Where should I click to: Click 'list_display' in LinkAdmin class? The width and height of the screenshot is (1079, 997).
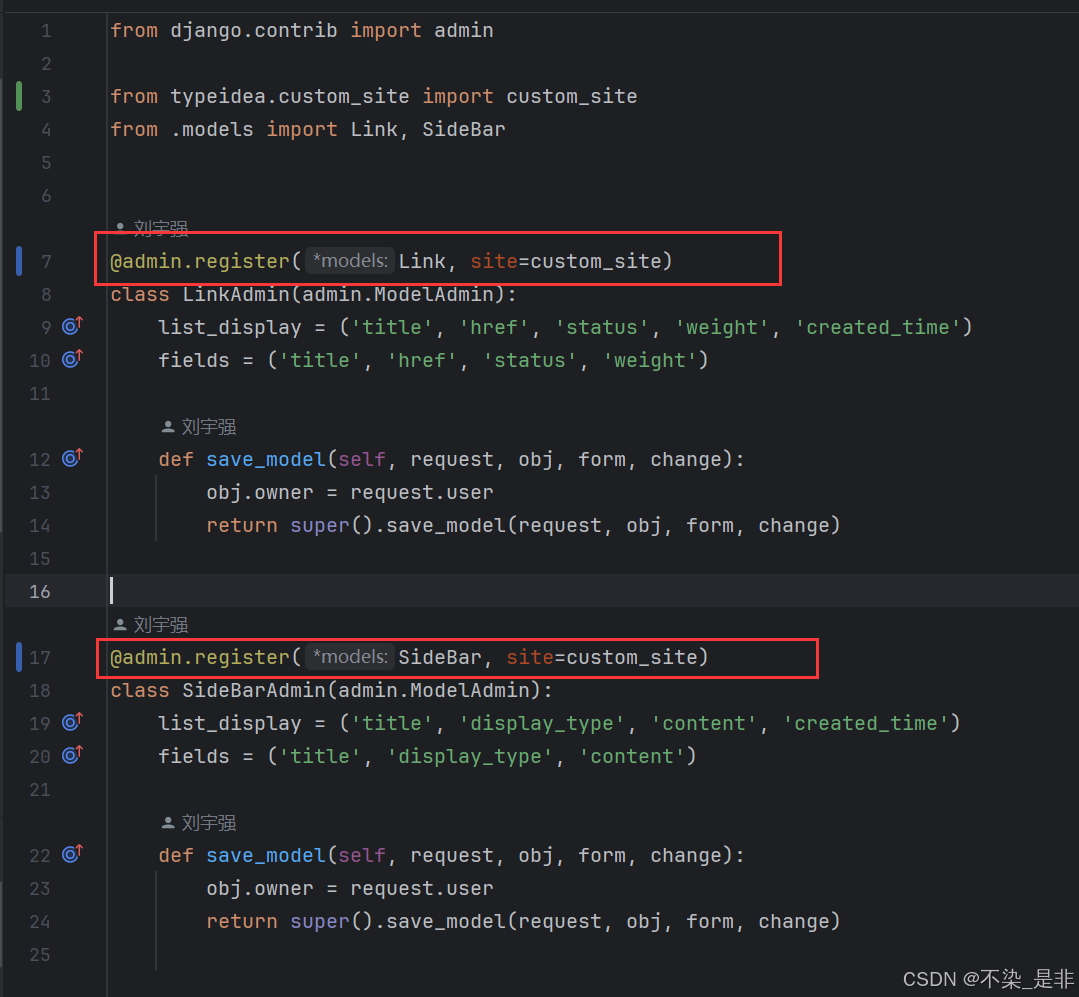(230, 328)
